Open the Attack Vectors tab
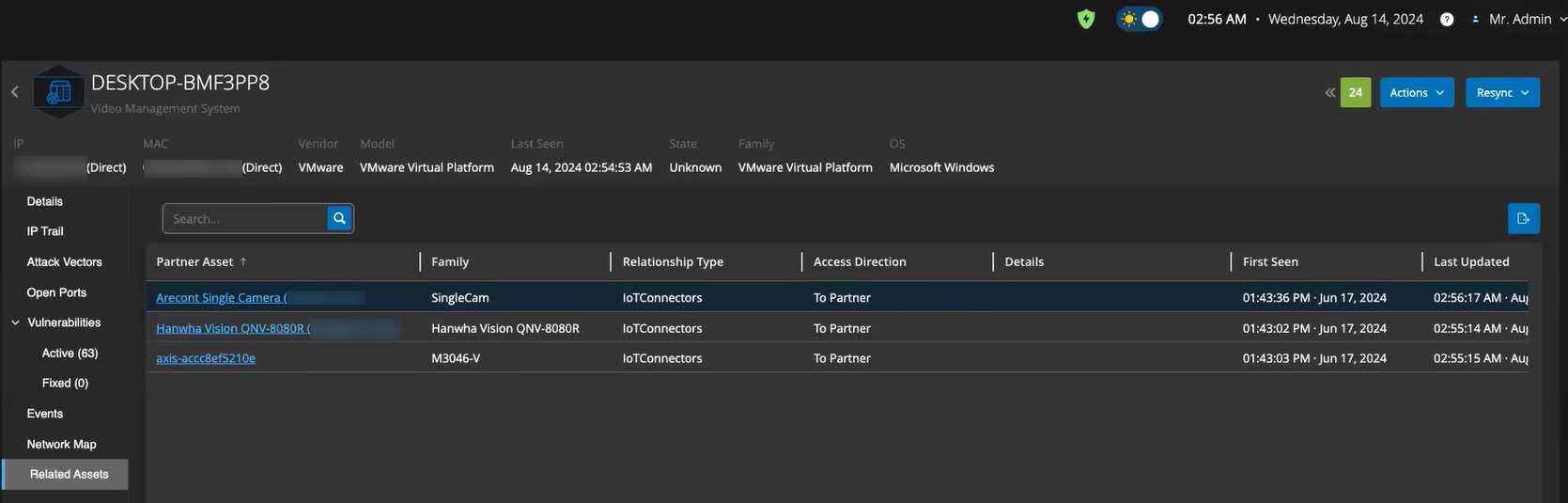This screenshot has width=1568, height=503. tap(64, 261)
